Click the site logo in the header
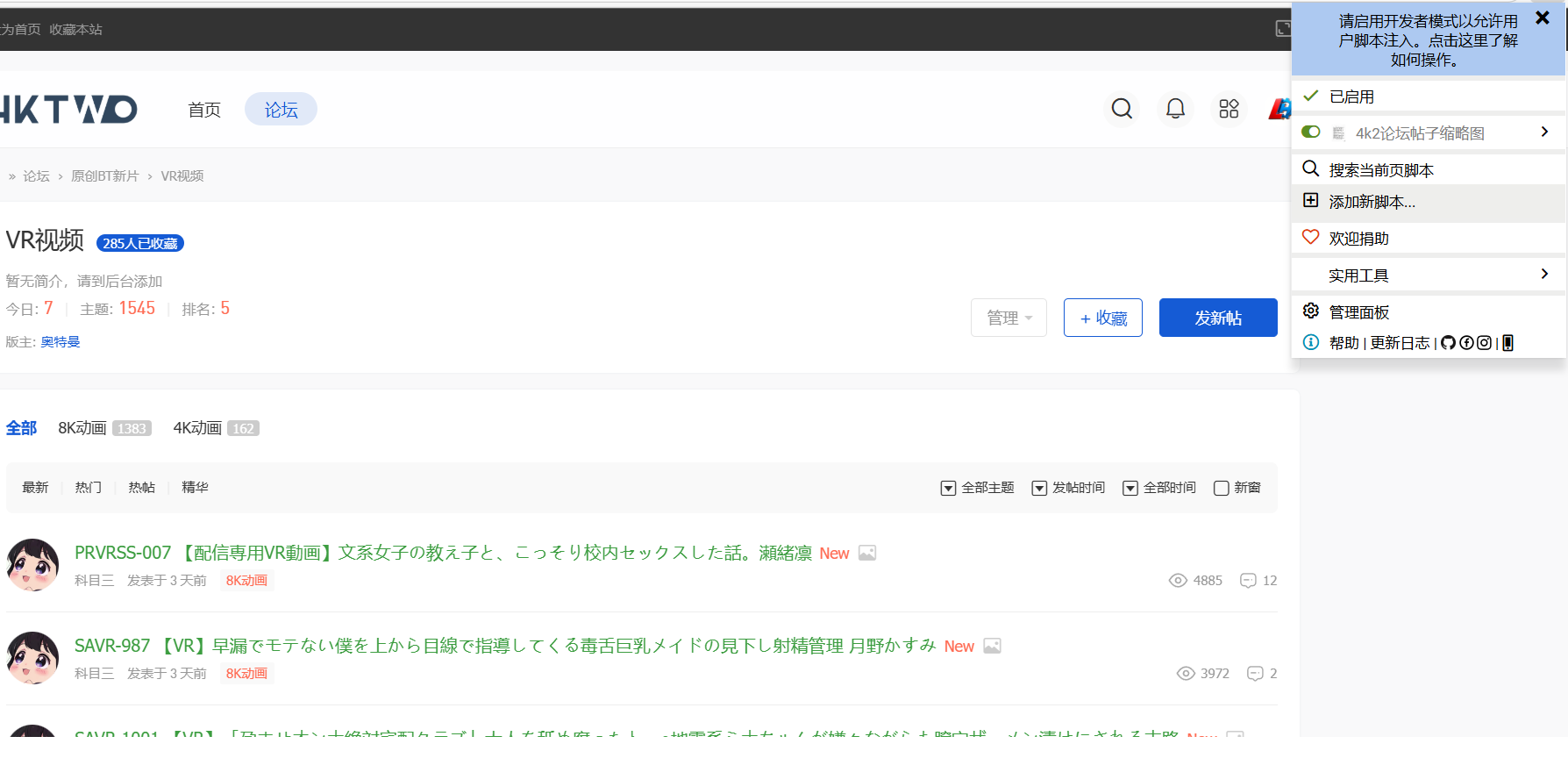The image size is (1568, 758). tap(68, 109)
